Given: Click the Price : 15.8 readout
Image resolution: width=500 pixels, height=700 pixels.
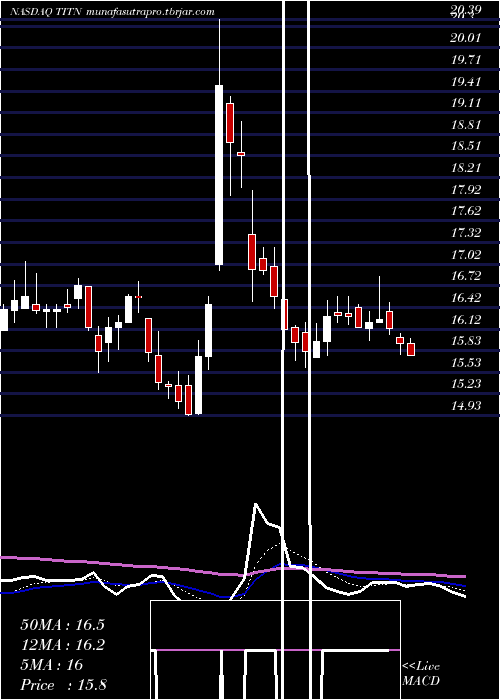Looking at the screenshot, I should point(63,685).
